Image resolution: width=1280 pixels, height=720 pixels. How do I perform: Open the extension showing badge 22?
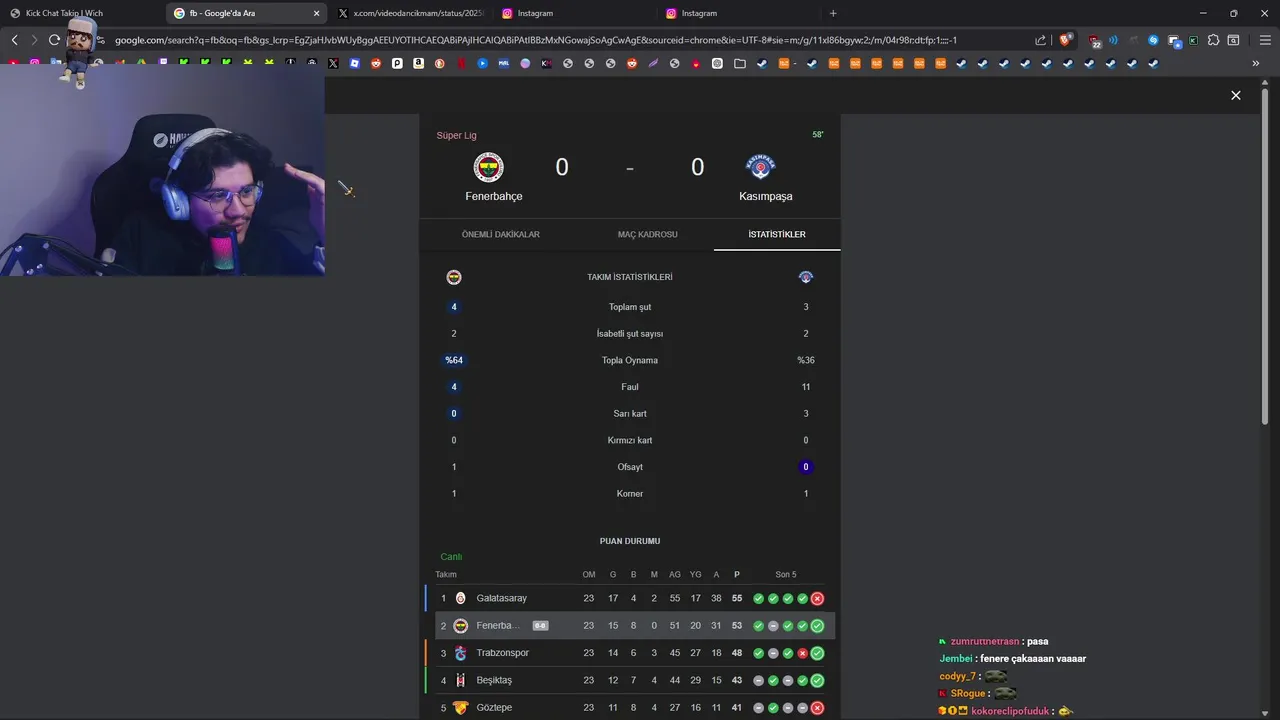(x=1095, y=41)
